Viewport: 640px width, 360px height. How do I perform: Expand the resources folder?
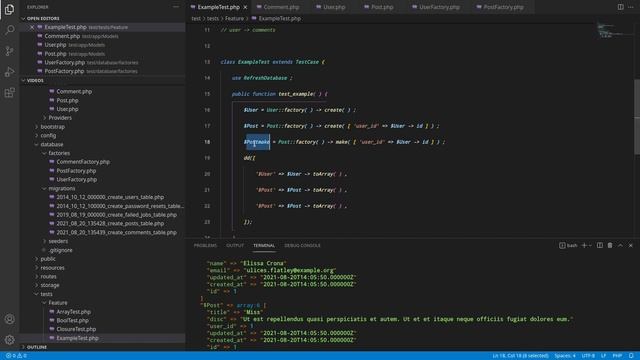[52, 268]
